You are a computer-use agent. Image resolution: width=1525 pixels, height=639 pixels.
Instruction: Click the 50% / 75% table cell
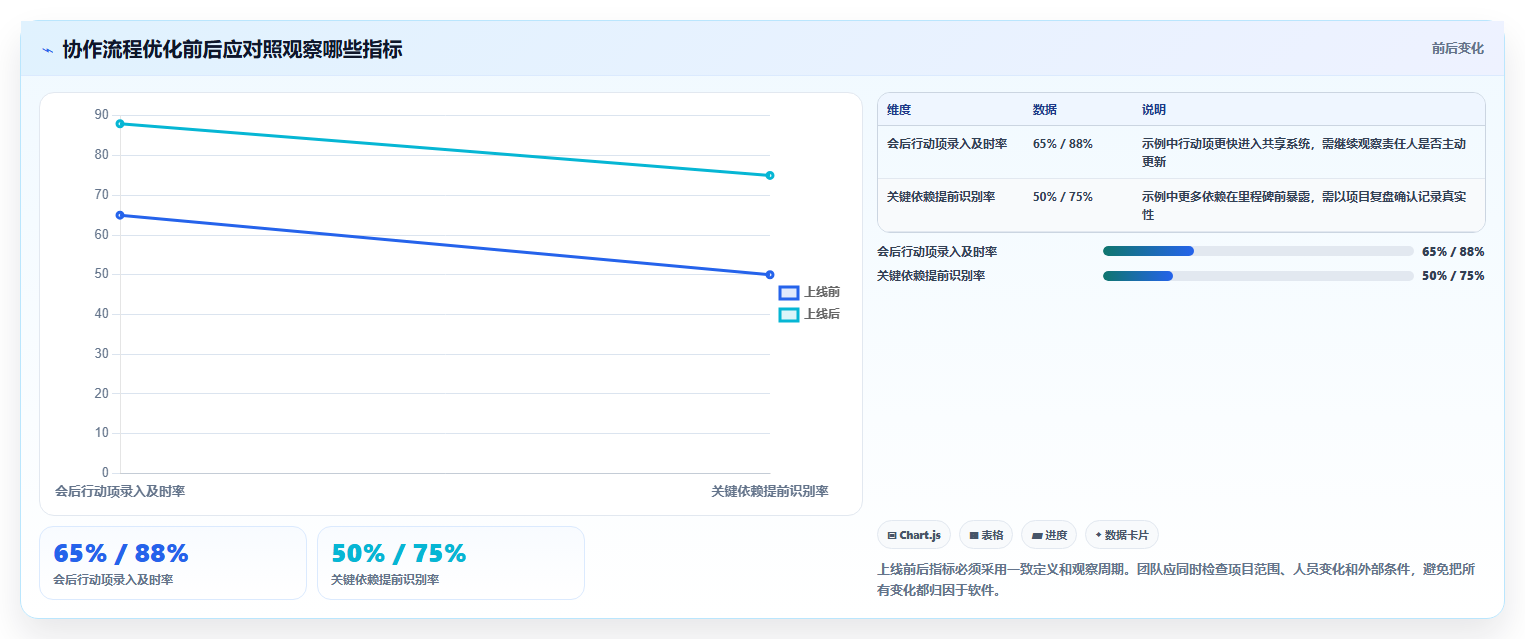click(x=1063, y=197)
